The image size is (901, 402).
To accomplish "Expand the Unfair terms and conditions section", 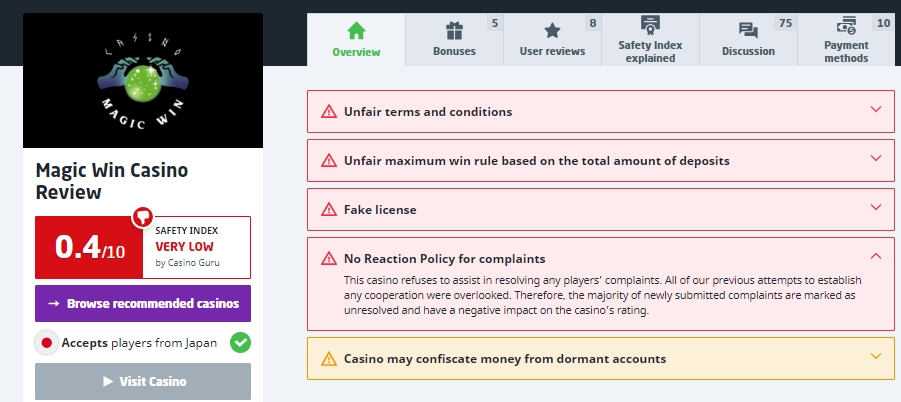I will click(876, 110).
